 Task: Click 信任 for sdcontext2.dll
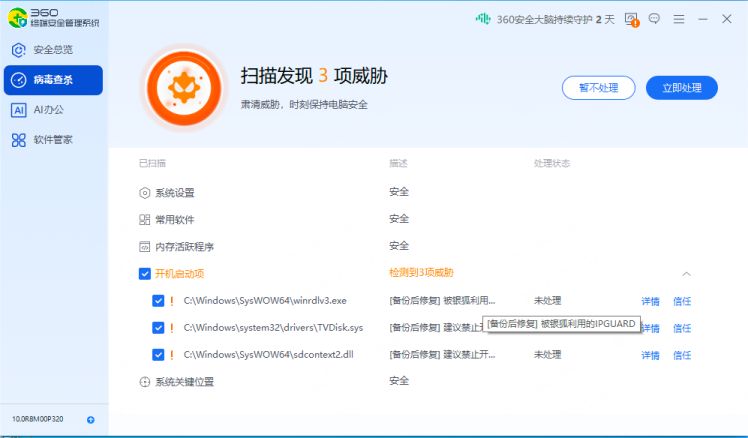coord(682,355)
